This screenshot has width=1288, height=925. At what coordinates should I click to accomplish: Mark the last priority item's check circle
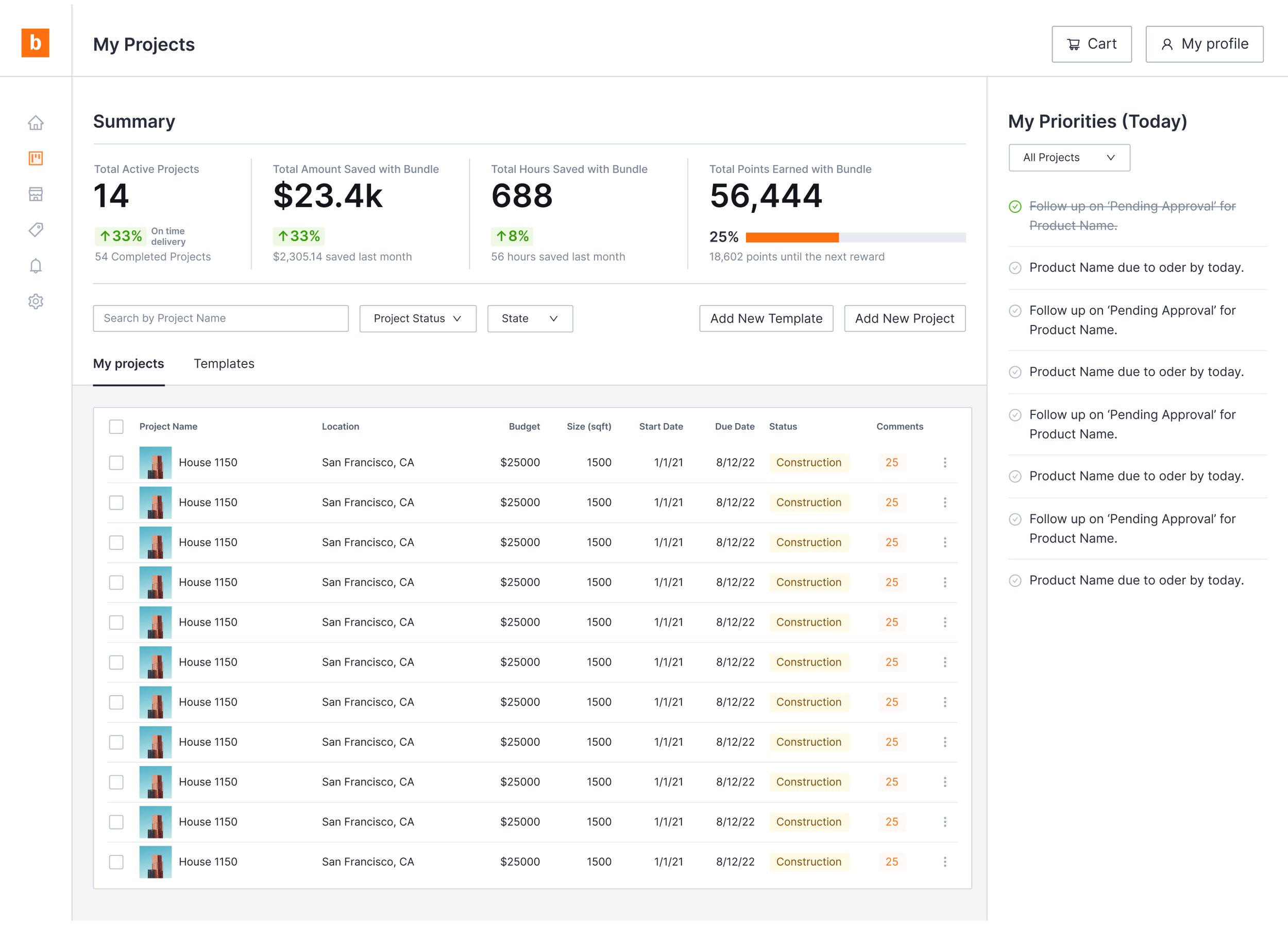[x=1015, y=581]
